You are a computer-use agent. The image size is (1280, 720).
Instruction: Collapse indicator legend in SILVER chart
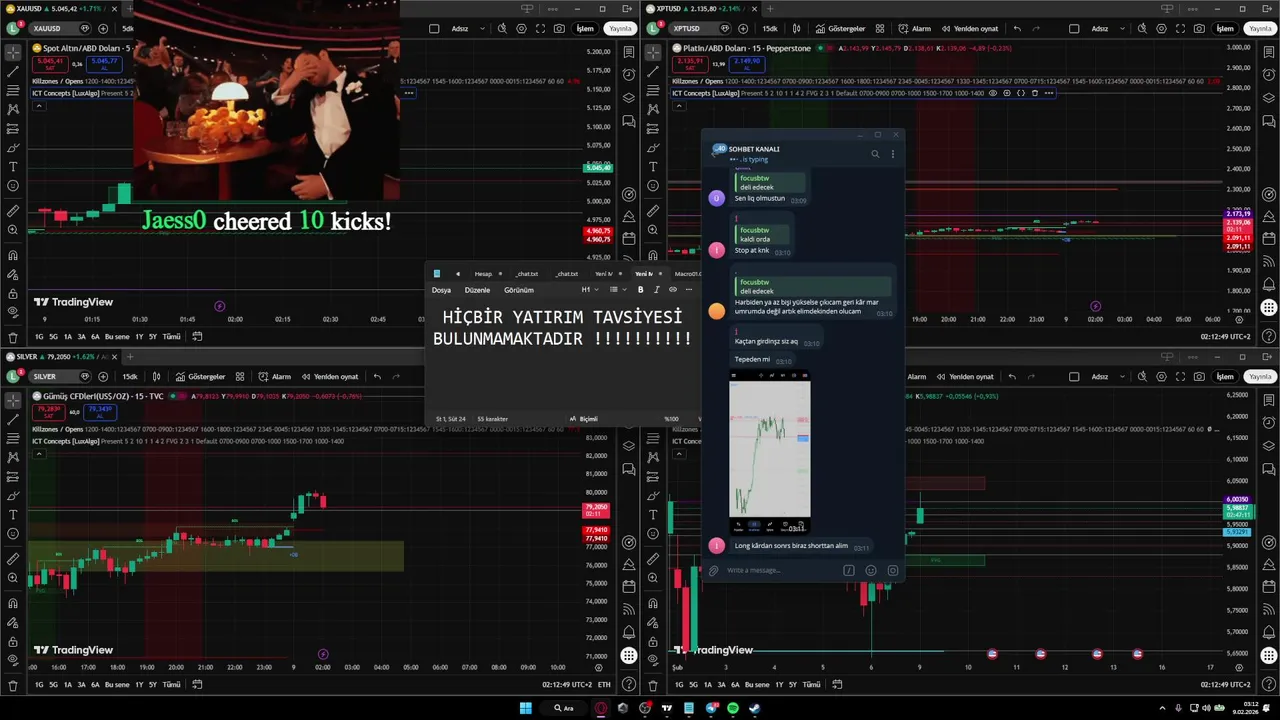point(39,454)
